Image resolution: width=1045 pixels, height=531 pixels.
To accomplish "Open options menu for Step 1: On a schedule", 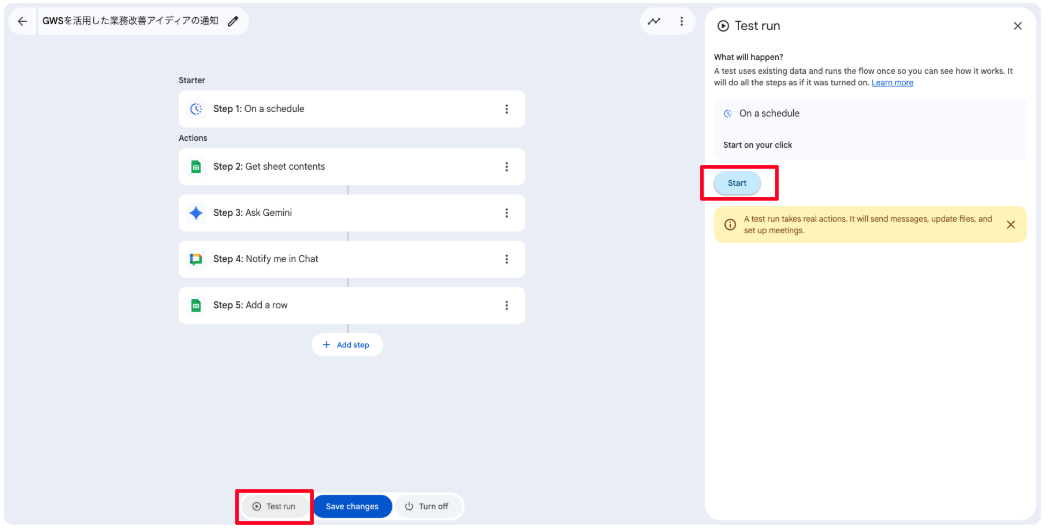I will tap(507, 109).
